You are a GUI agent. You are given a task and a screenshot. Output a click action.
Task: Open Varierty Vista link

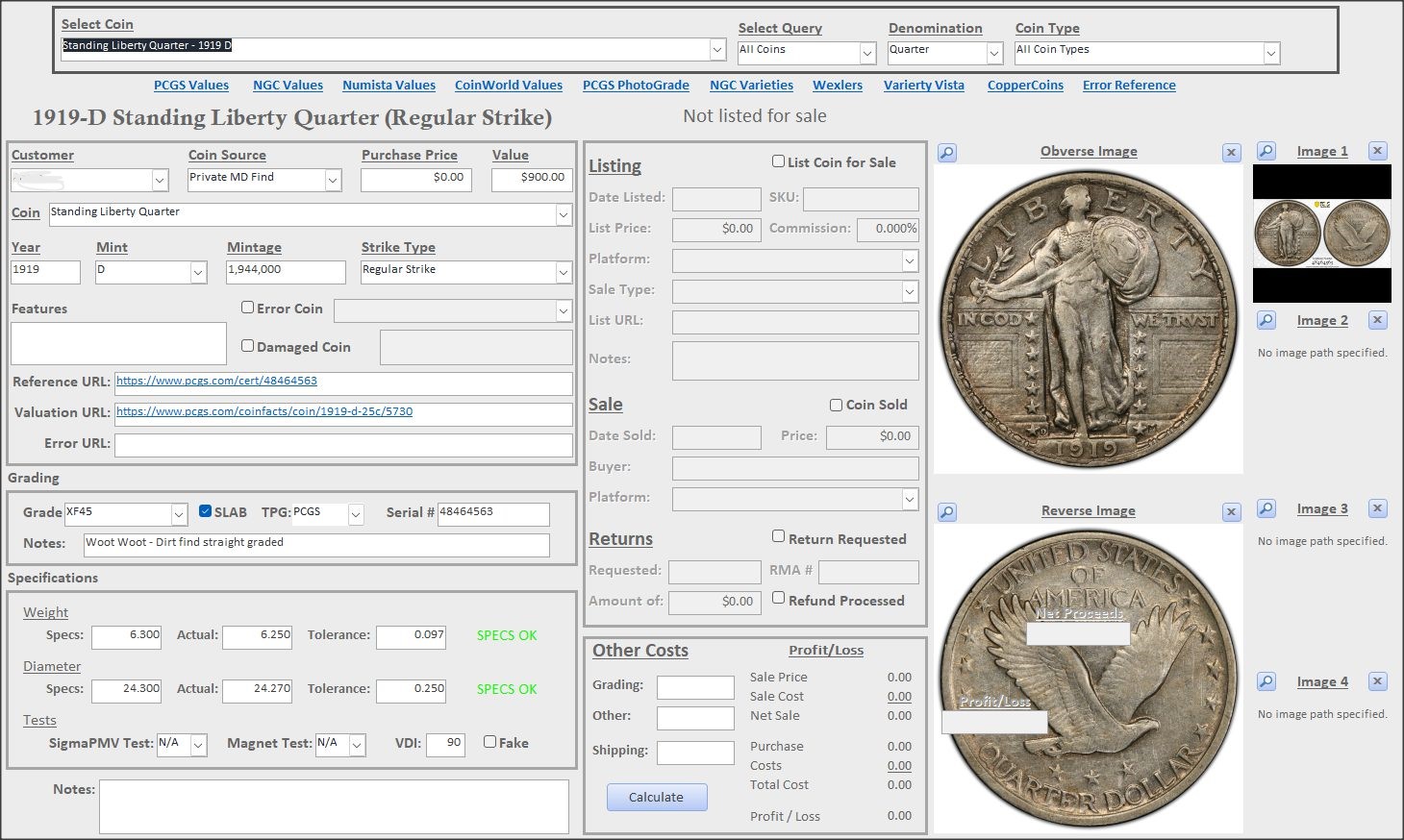[x=924, y=85]
